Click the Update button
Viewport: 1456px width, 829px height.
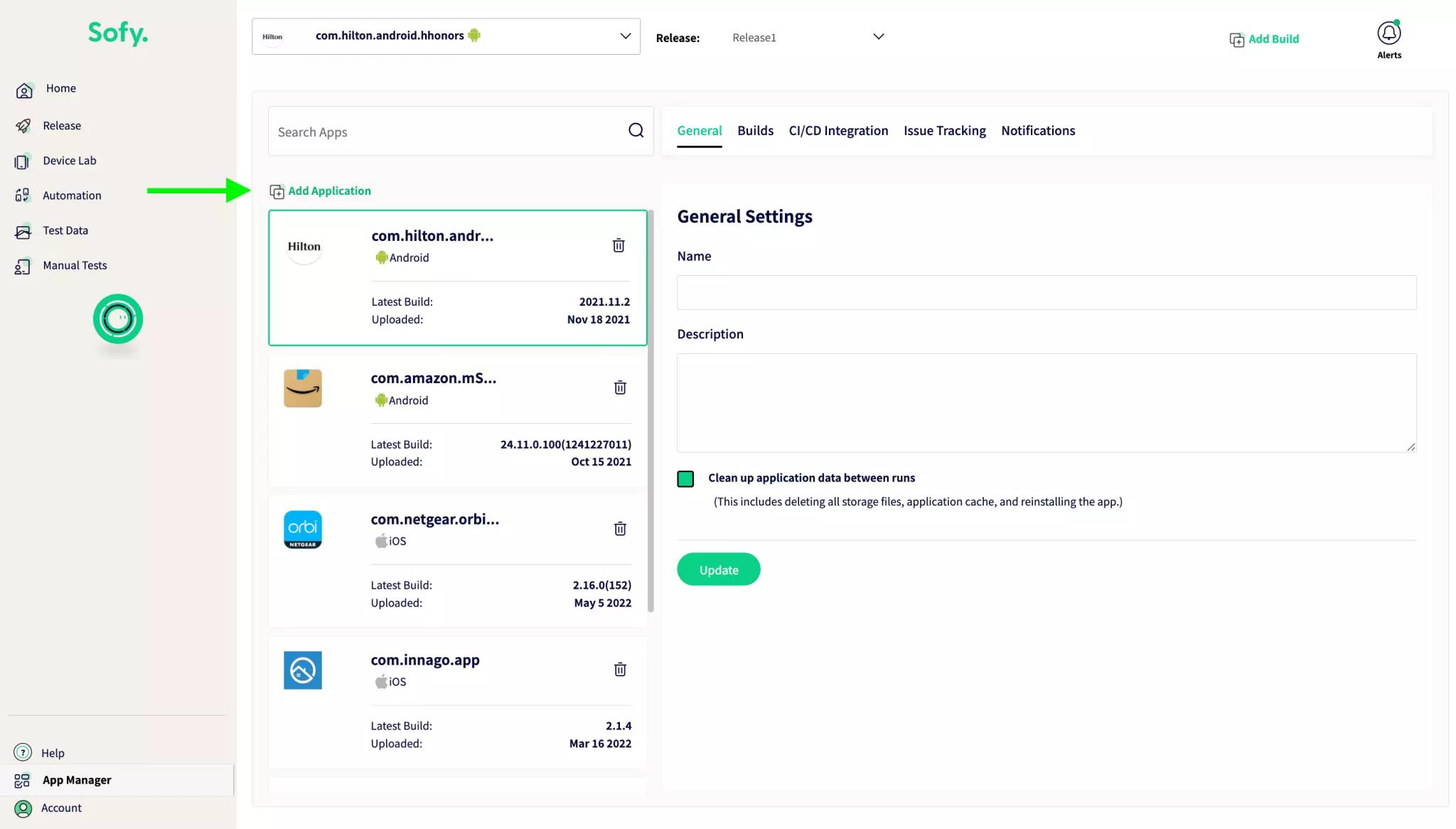(719, 569)
